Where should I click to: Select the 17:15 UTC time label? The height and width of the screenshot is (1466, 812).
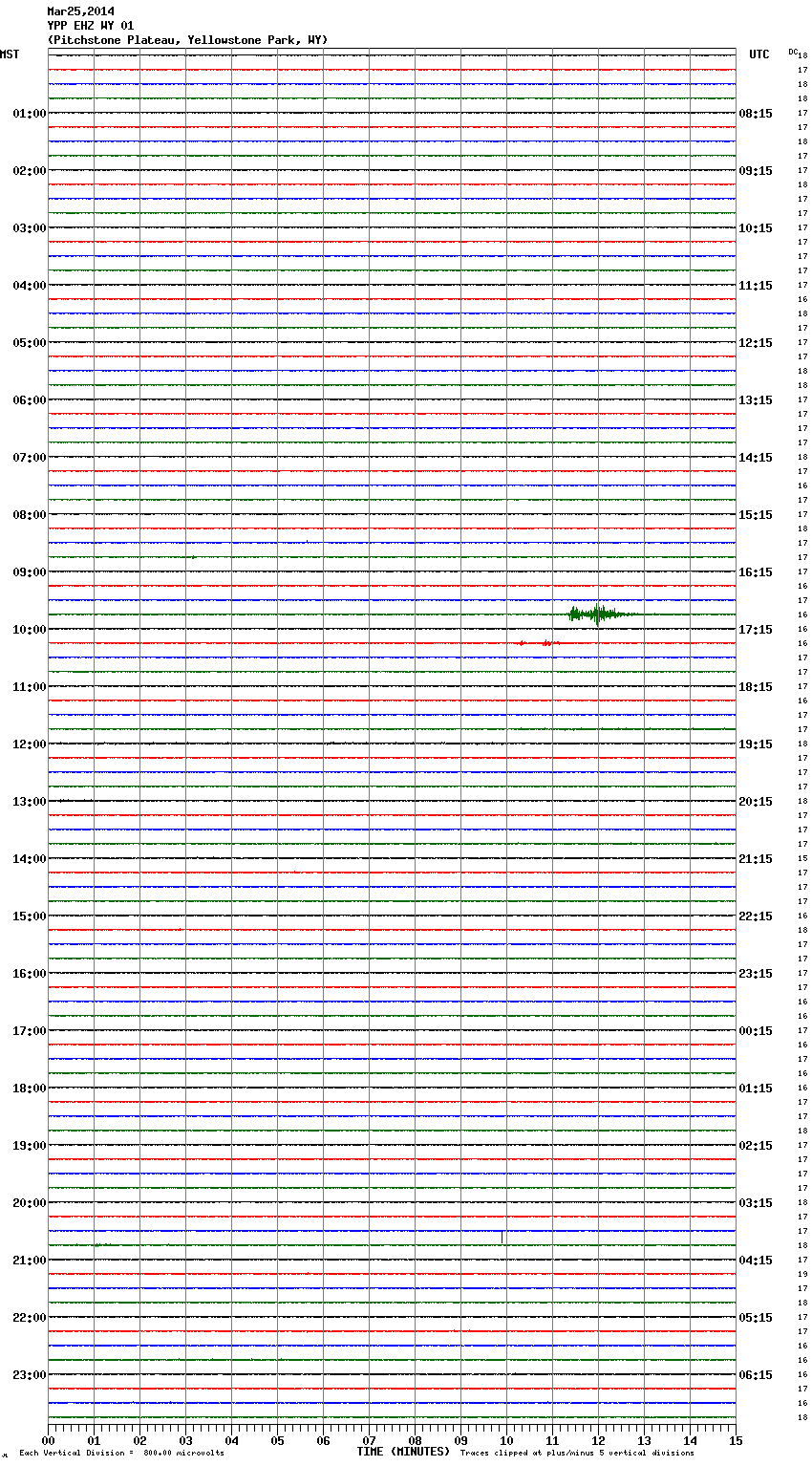coord(756,630)
